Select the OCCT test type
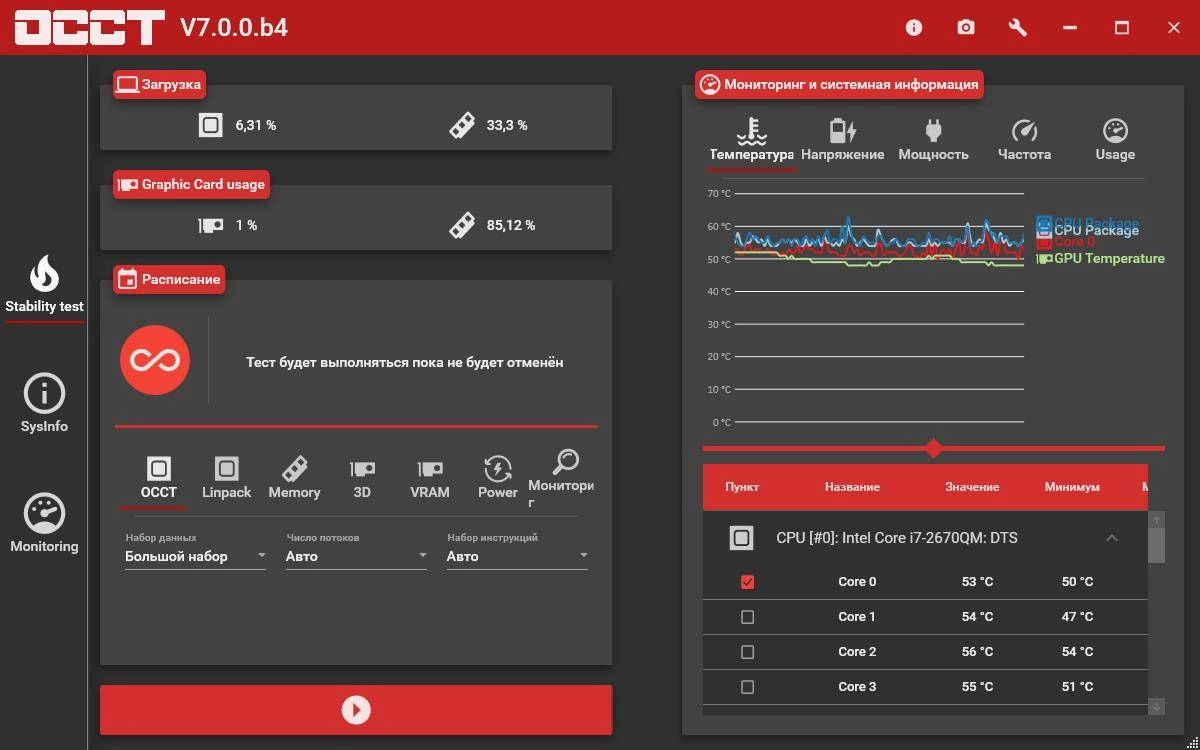 158,478
